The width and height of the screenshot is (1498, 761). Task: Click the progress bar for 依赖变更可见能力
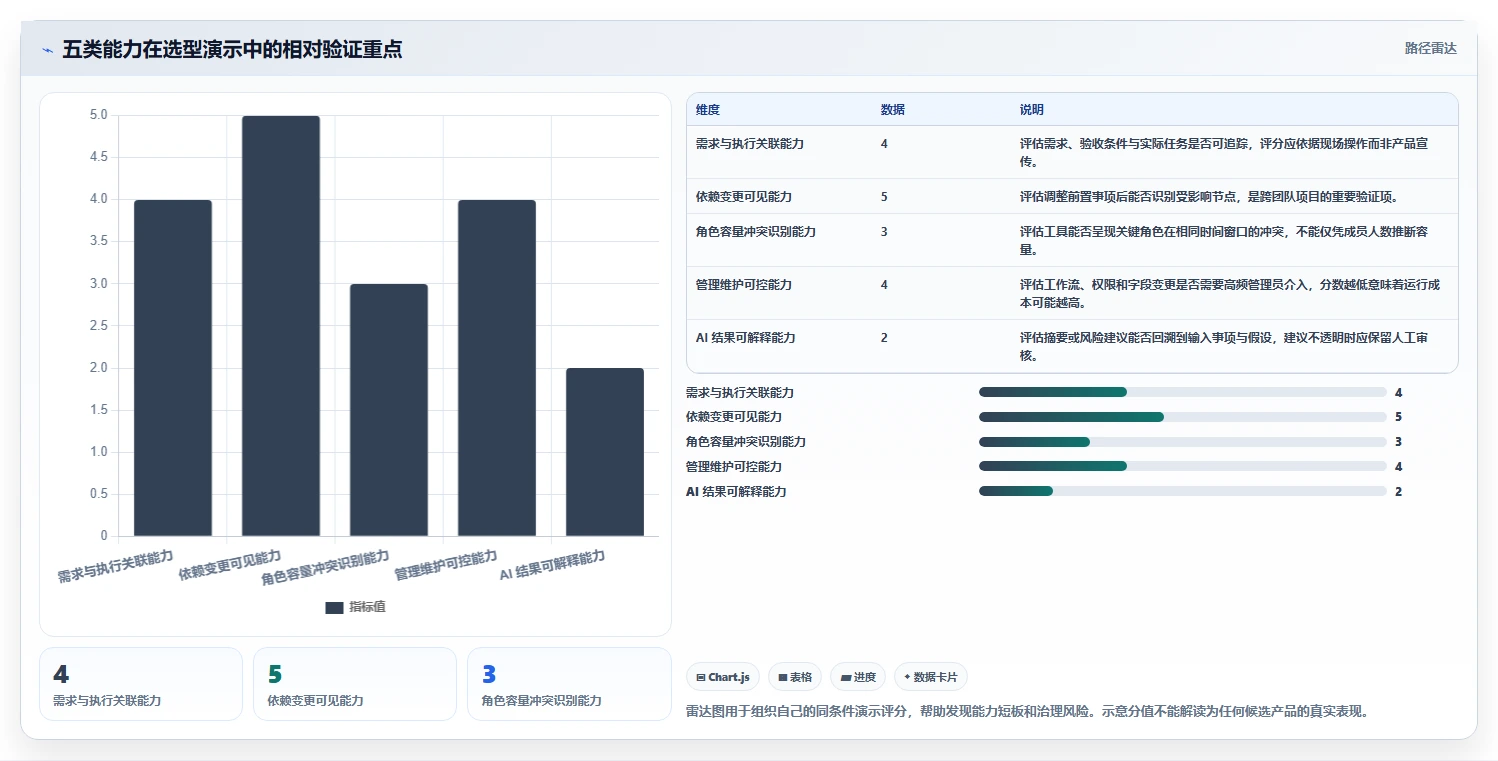click(x=1183, y=416)
